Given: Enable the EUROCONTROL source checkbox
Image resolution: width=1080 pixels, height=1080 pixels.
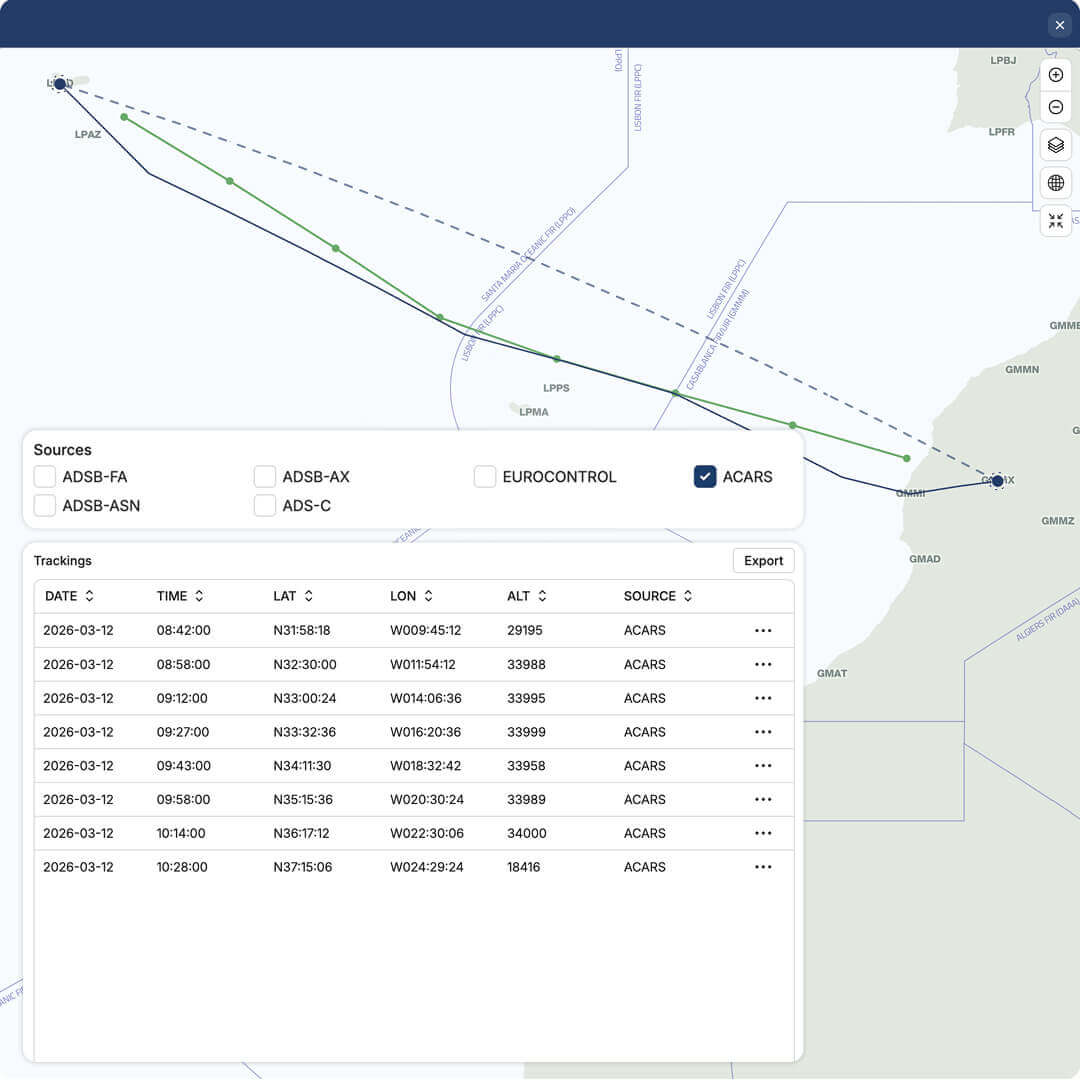Looking at the screenshot, I should 485,477.
